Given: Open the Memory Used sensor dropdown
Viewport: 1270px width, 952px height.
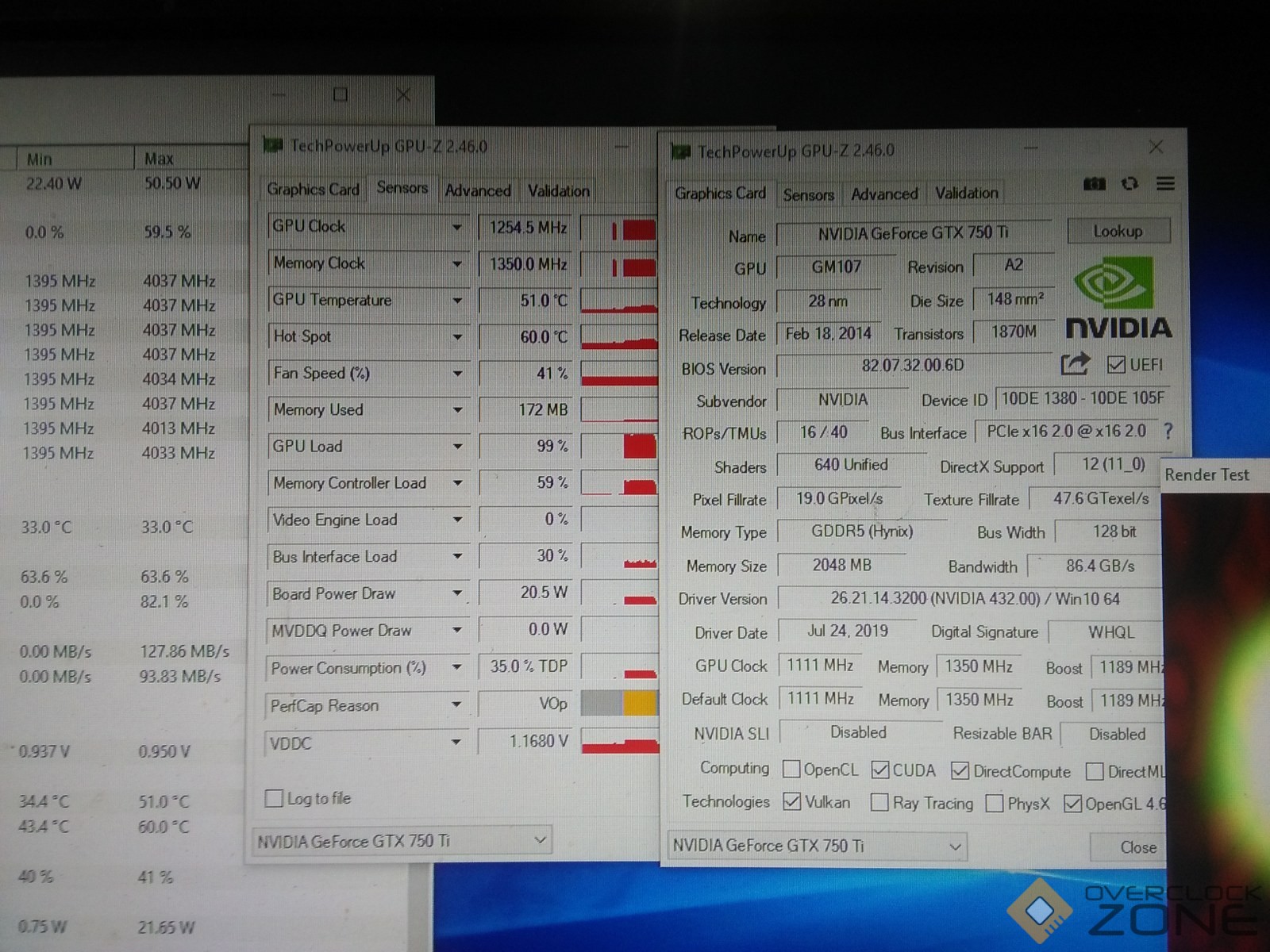Looking at the screenshot, I should coord(457,410).
